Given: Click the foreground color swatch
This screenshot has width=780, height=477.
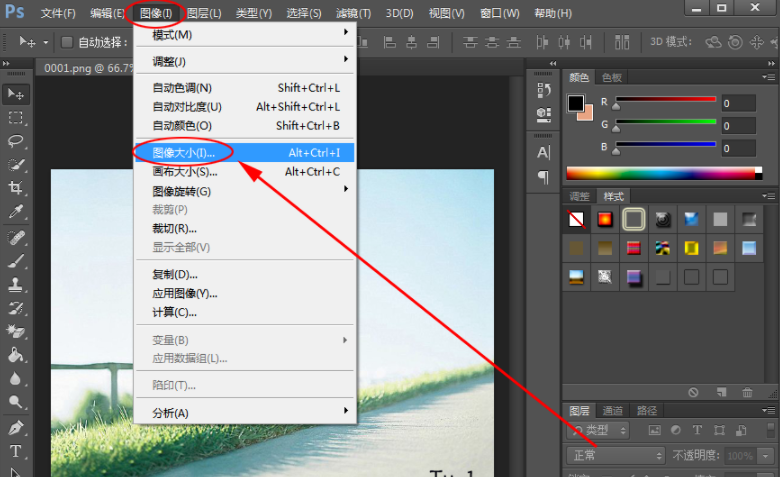Looking at the screenshot, I should pos(576,103).
